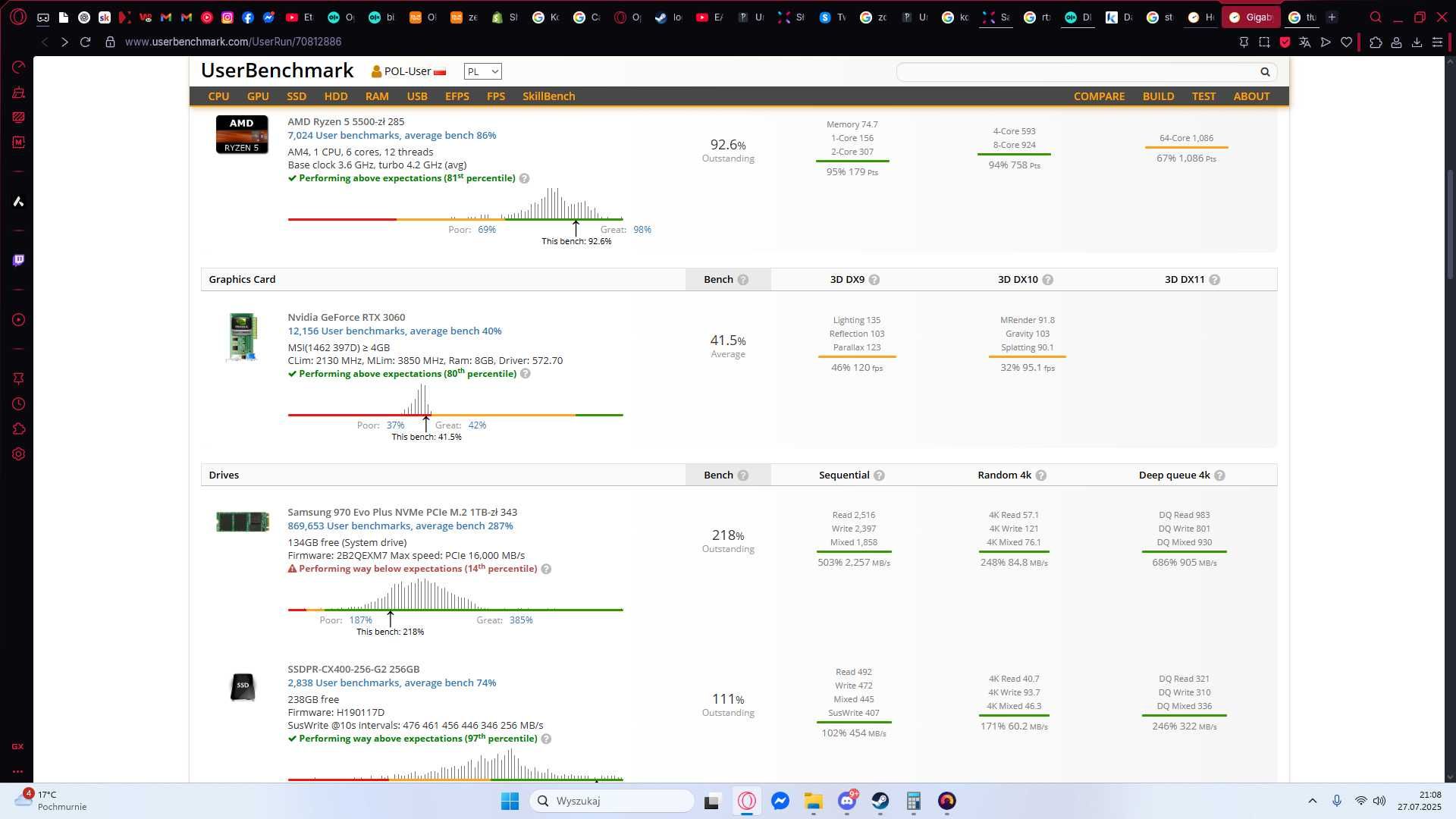The width and height of the screenshot is (1456, 819).
Task: Click the UserBenchmark search magnifier
Action: click(1265, 72)
